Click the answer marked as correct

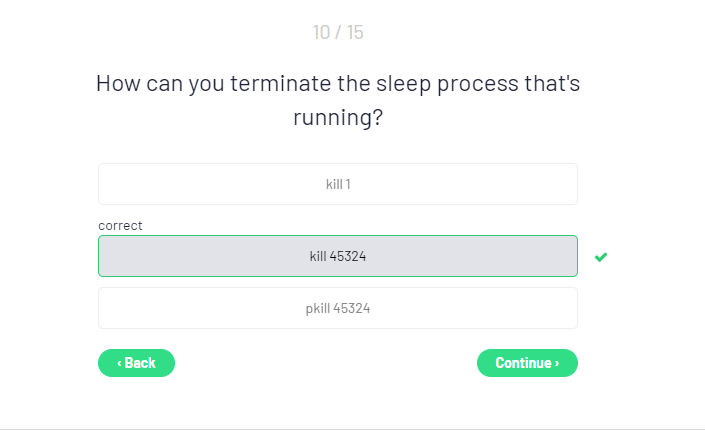[337, 256]
